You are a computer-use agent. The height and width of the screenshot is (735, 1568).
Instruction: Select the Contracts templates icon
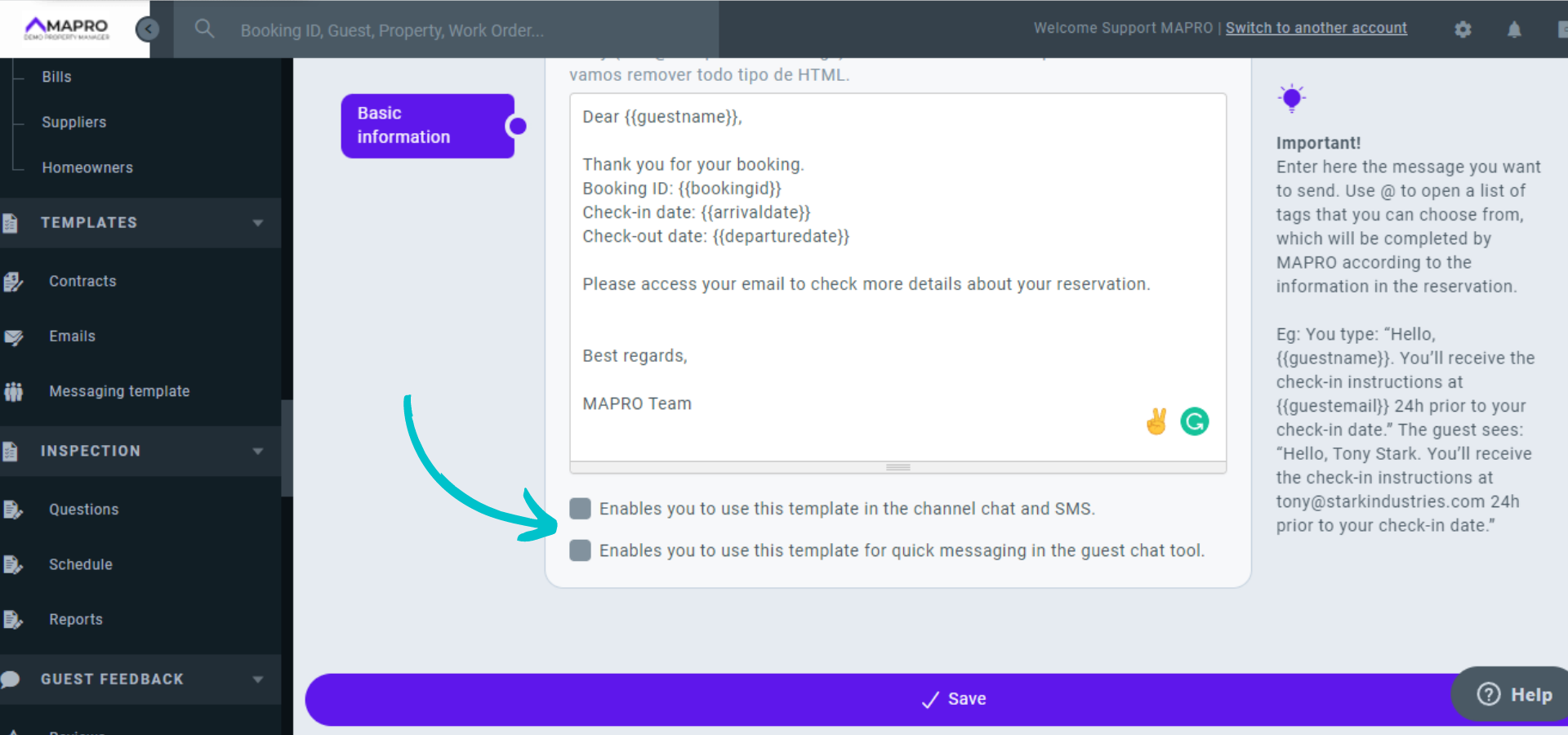15,281
